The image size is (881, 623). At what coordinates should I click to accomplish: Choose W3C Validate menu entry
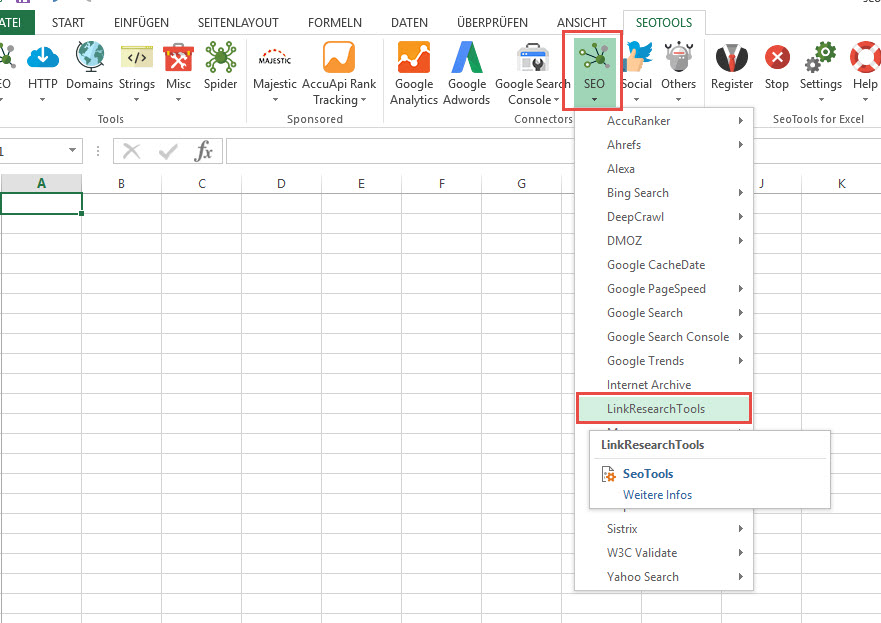pos(665,553)
